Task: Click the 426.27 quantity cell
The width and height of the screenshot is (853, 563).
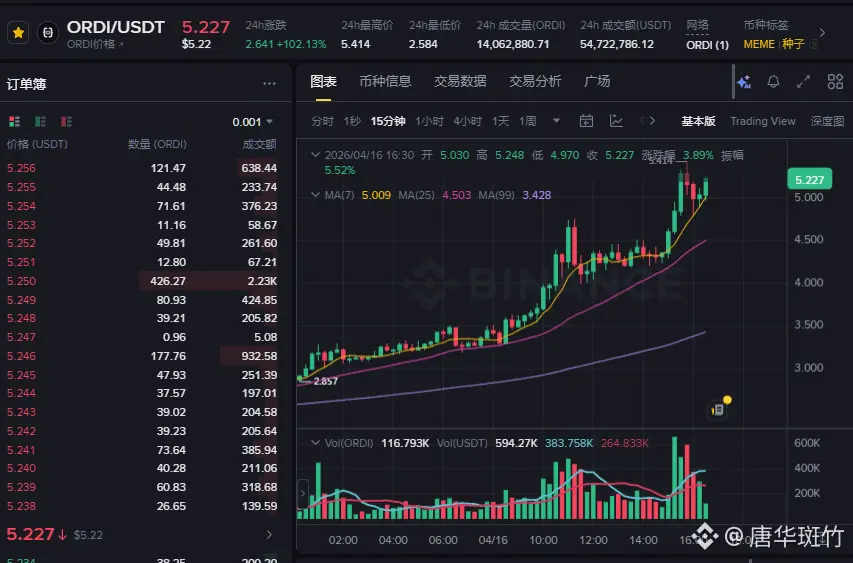Action: point(168,281)
